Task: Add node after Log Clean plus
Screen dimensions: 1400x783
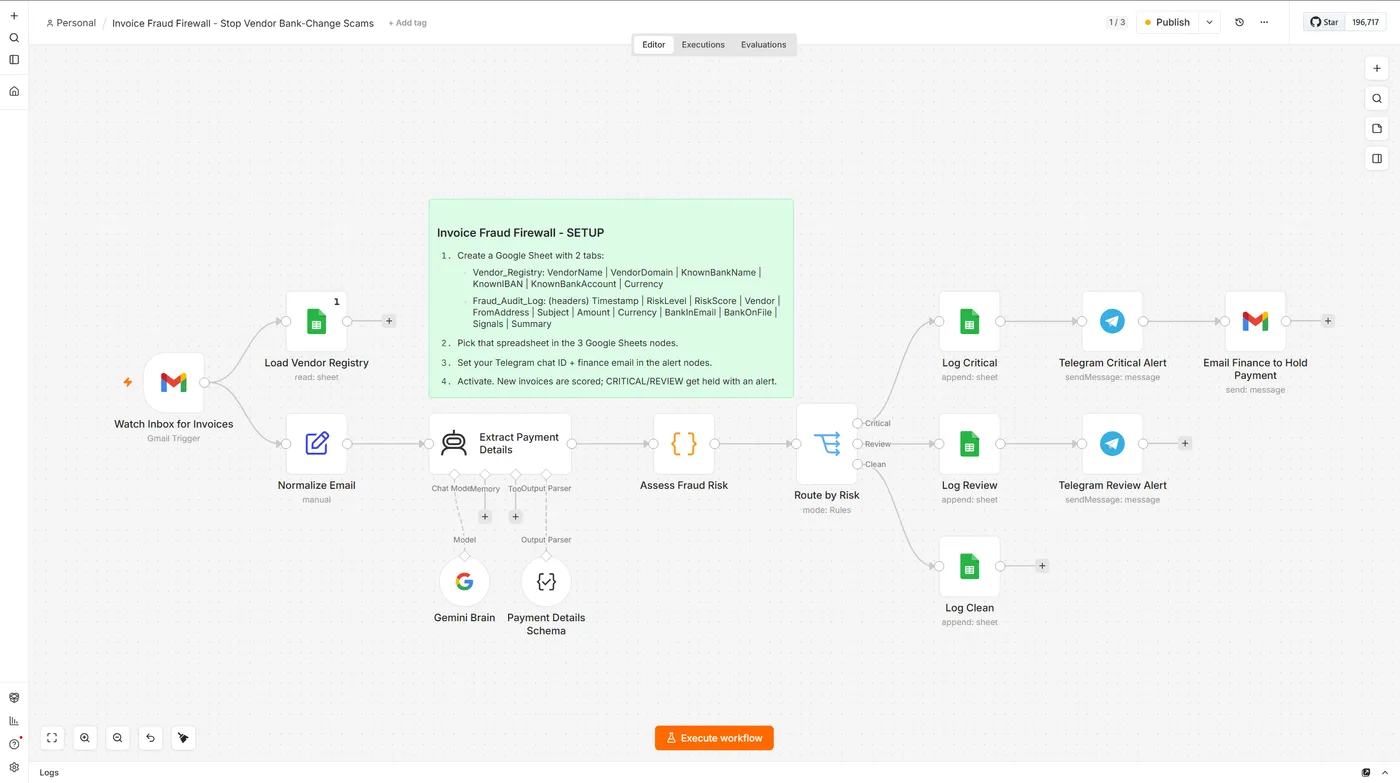Action: pos(1042,566)
